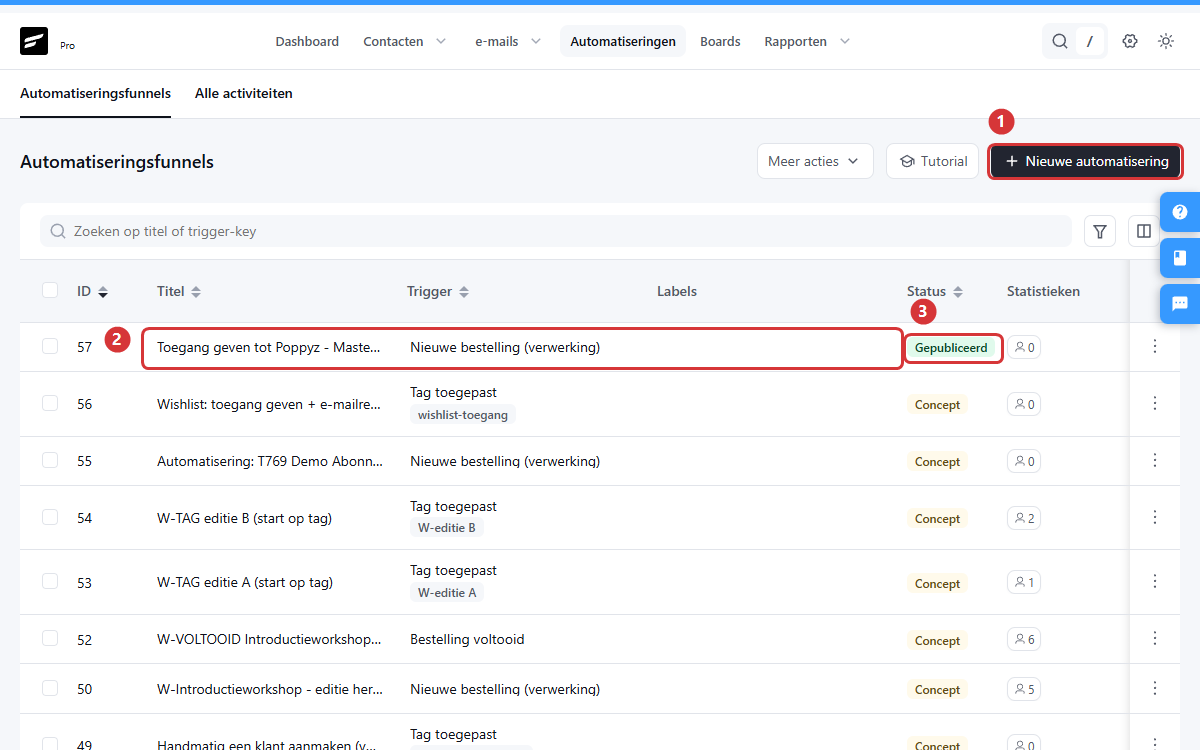Screen dimensions: 1200x750
Task: Open three-dot menu for row 55
Action: coord(1155,460)
